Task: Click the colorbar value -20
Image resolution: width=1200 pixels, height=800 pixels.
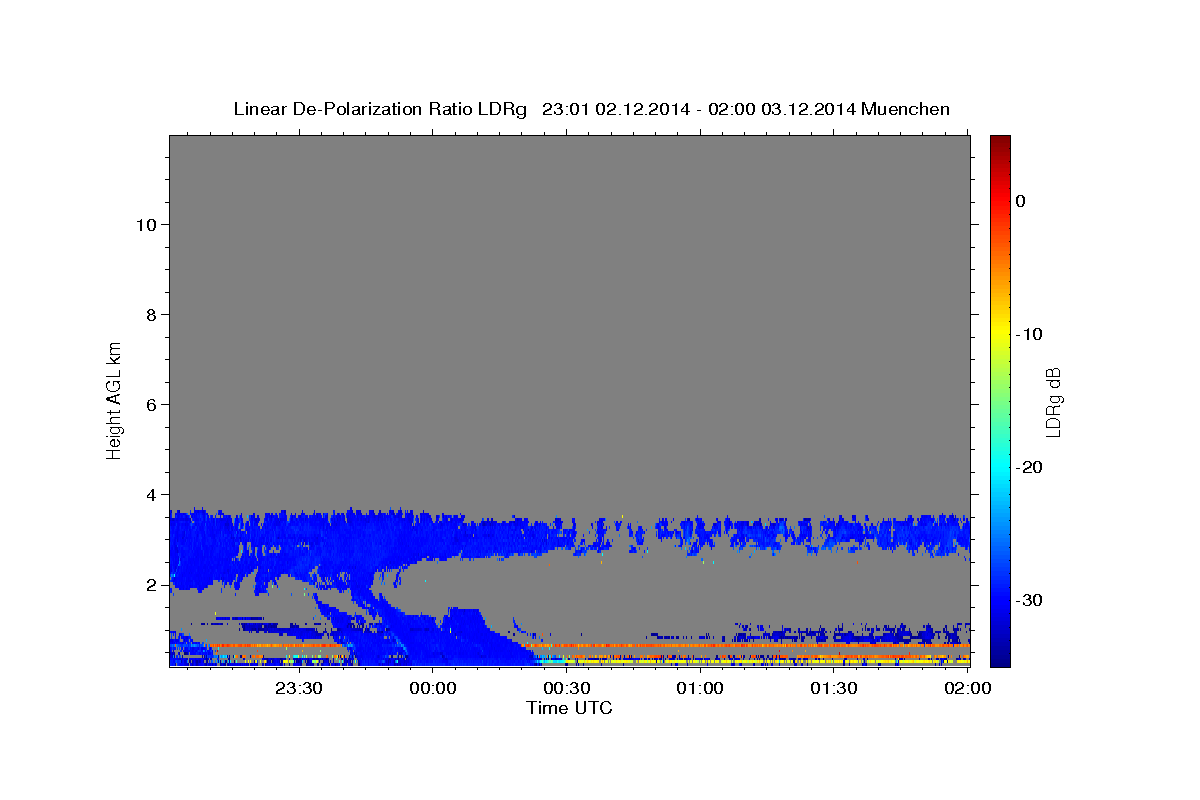Action: pos(1029,467)
